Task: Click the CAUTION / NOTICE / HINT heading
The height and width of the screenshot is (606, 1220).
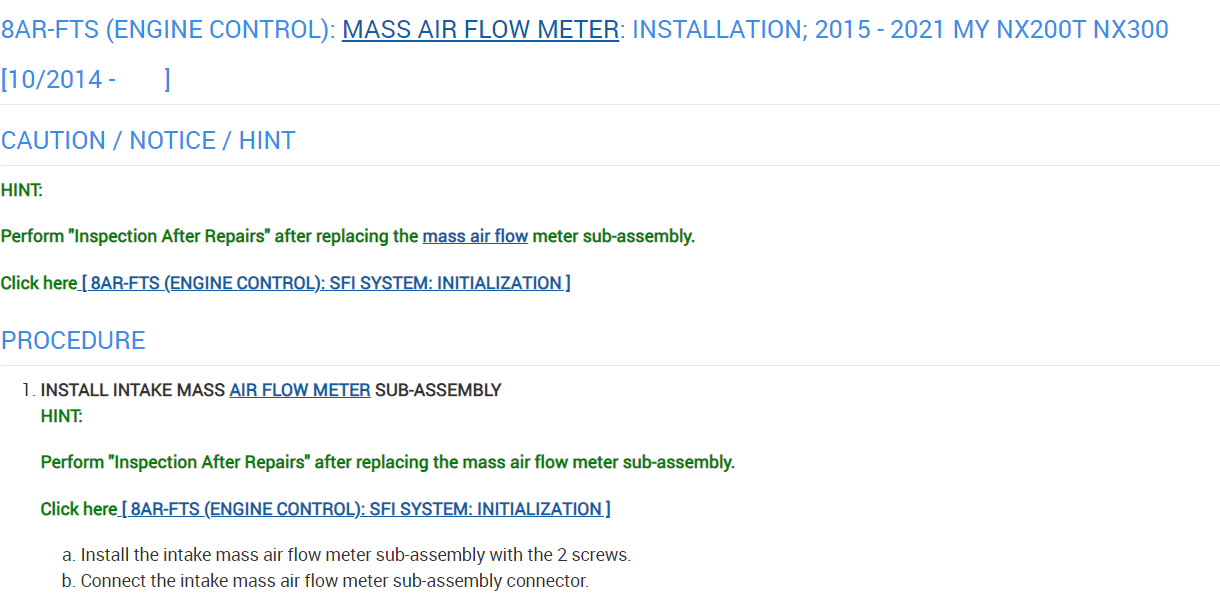Action: (148, 141)
